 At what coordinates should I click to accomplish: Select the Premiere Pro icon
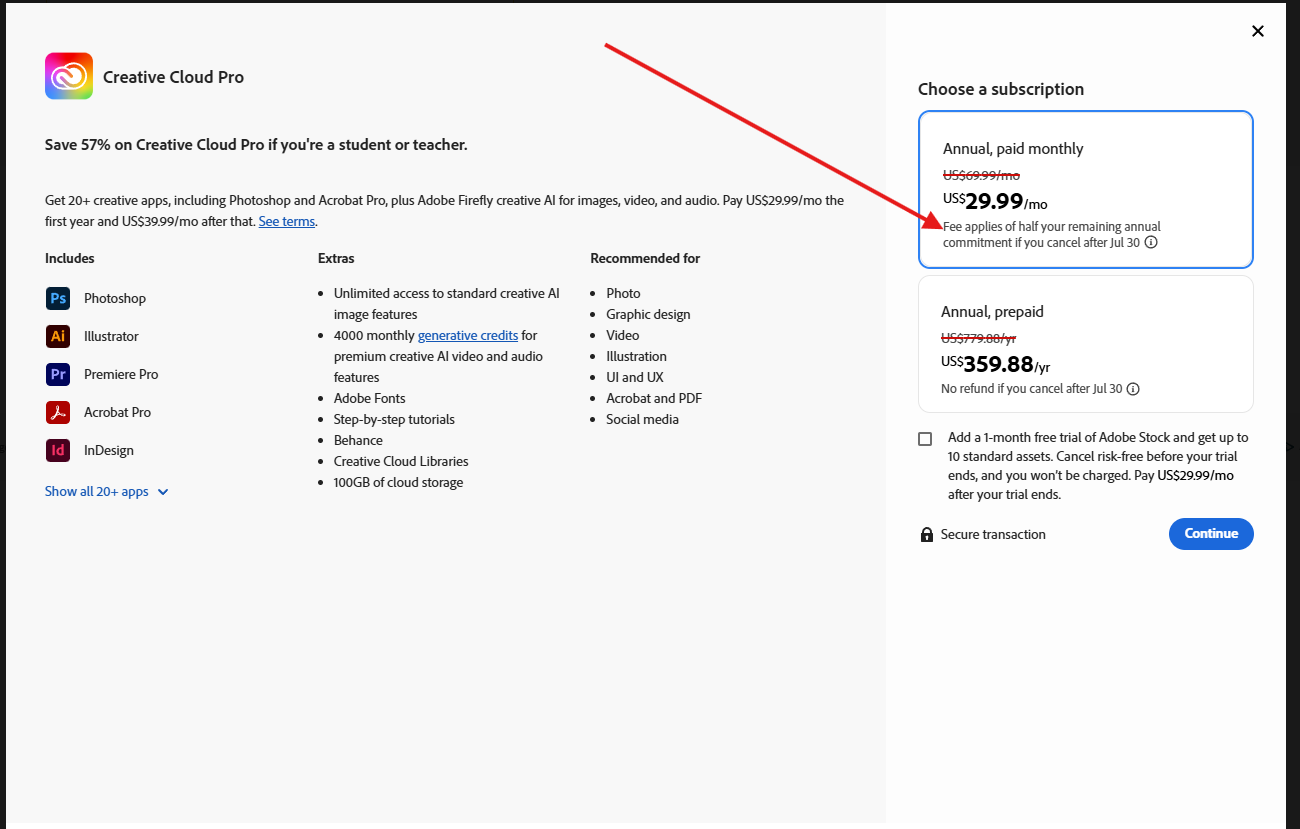tap(58, 373)
